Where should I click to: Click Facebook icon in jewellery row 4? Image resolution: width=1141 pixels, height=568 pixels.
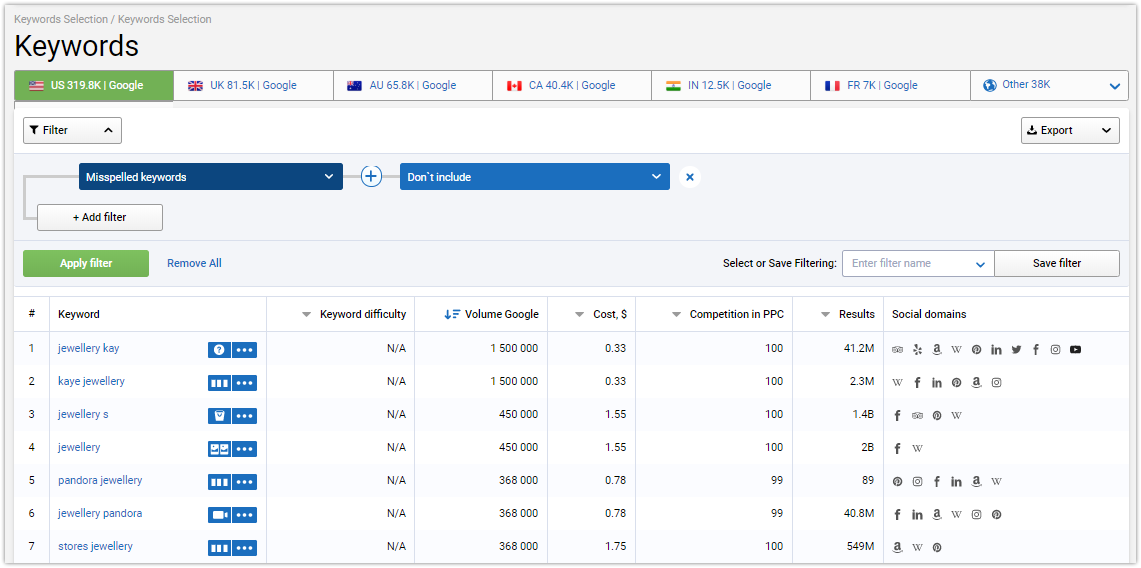point(897,449)
